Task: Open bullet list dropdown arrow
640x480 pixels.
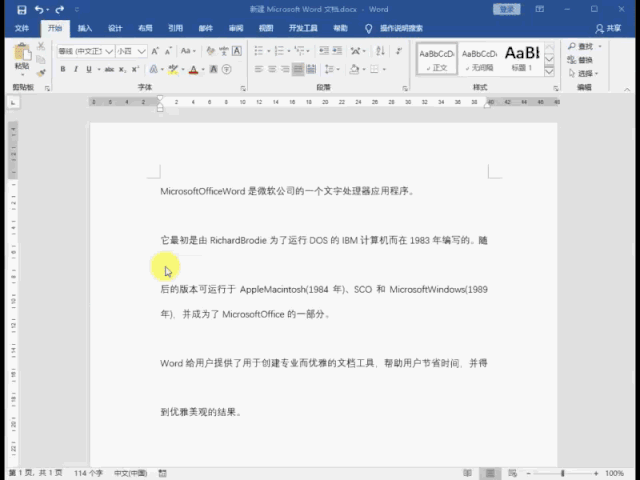Action: point(269,51)
